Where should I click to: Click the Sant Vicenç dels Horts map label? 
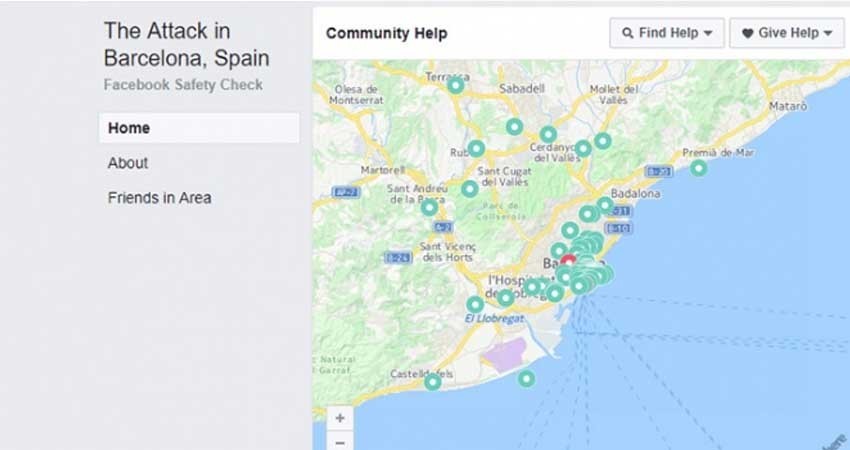(447, 252)
